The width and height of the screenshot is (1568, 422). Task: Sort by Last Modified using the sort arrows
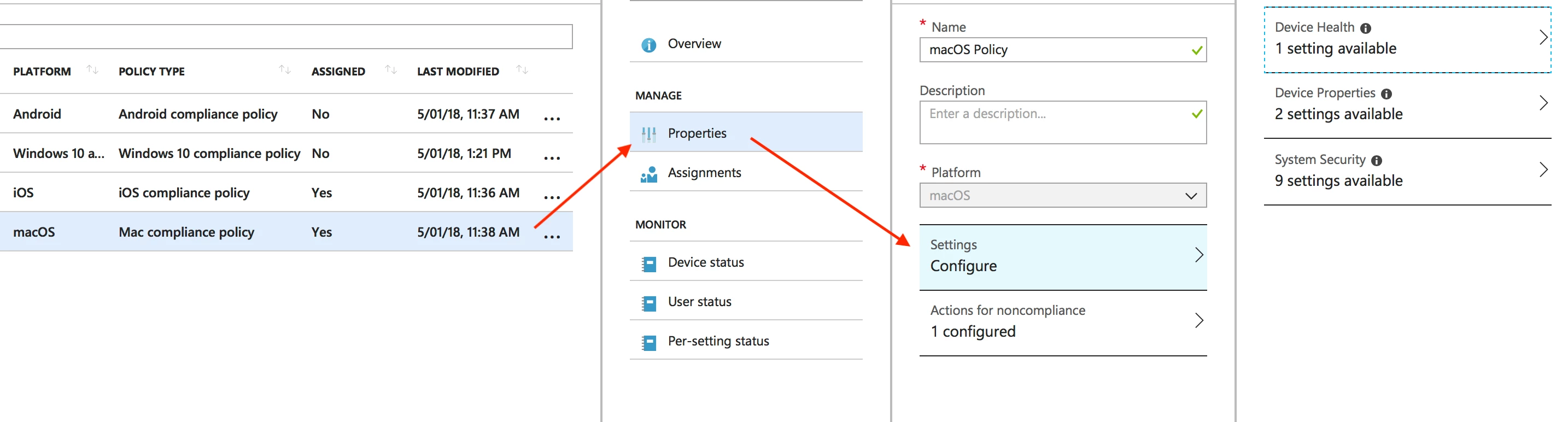pos(522,69)
